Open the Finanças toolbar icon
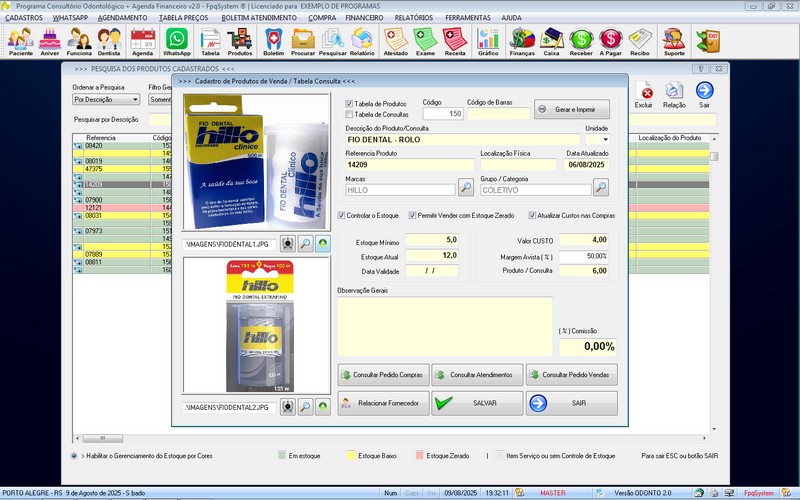 [522, 41]
